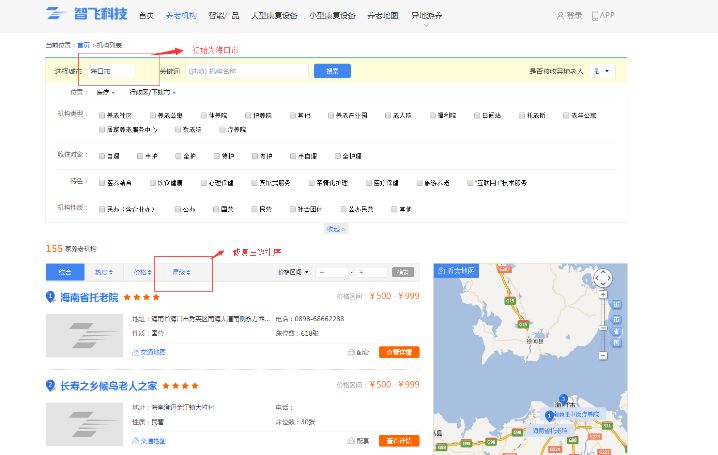Tick the first checkbox in 机构类型 row
The image size is (718, 455).
[102, 115]
